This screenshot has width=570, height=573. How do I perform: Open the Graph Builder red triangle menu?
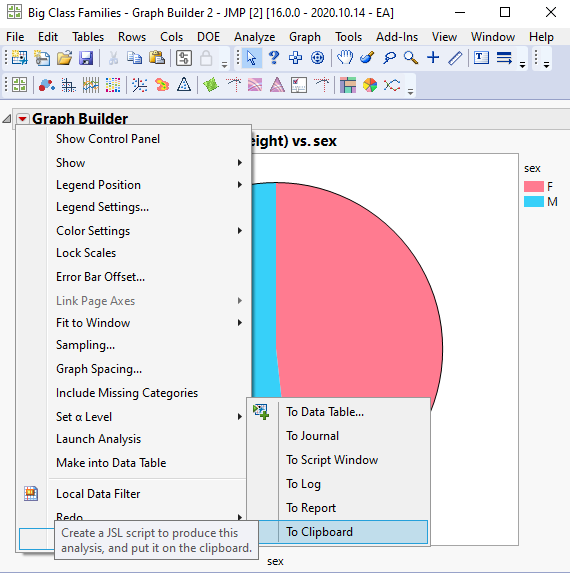[x=23, y=119]
